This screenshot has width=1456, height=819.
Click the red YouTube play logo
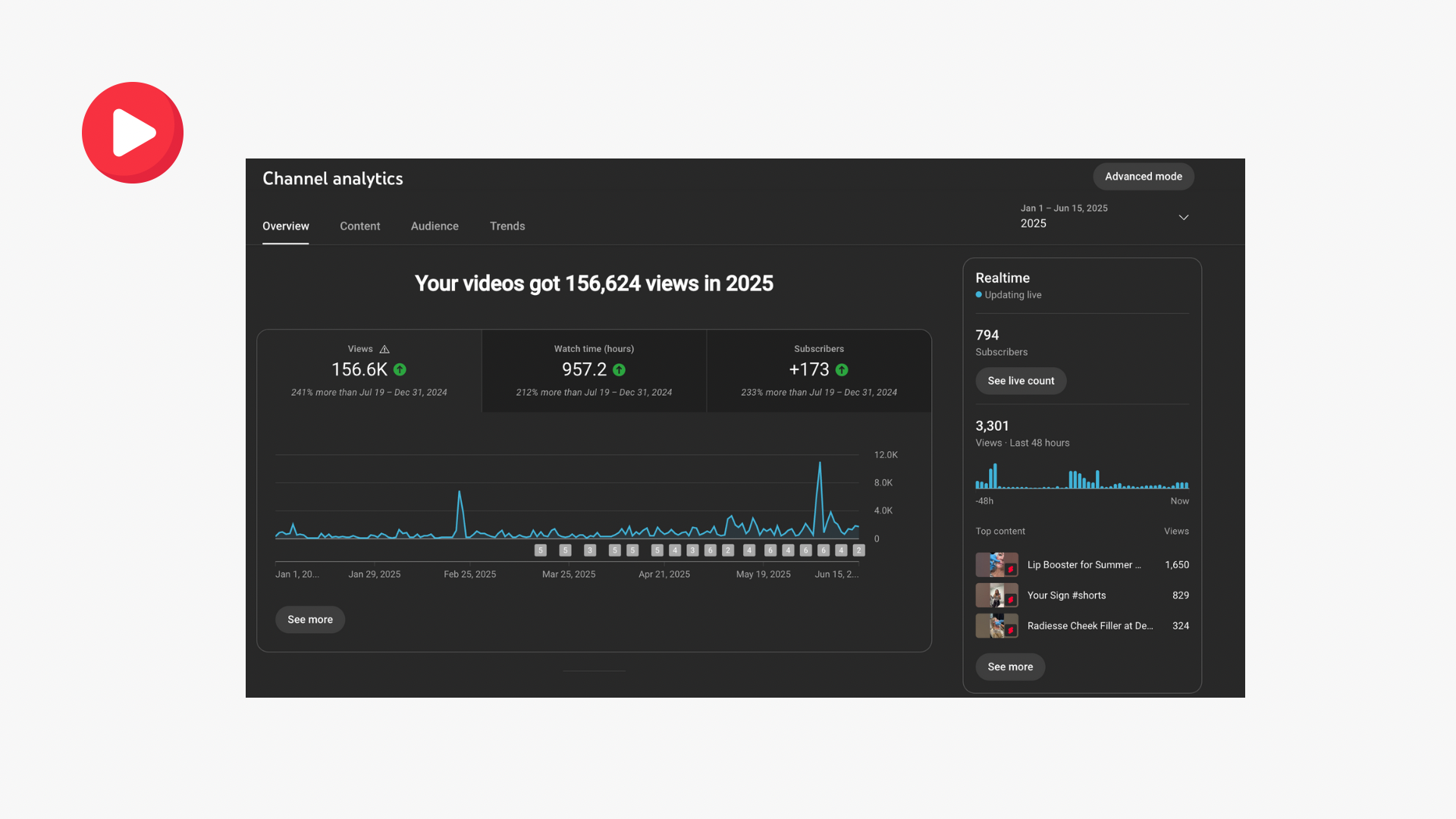coord(133,133)
